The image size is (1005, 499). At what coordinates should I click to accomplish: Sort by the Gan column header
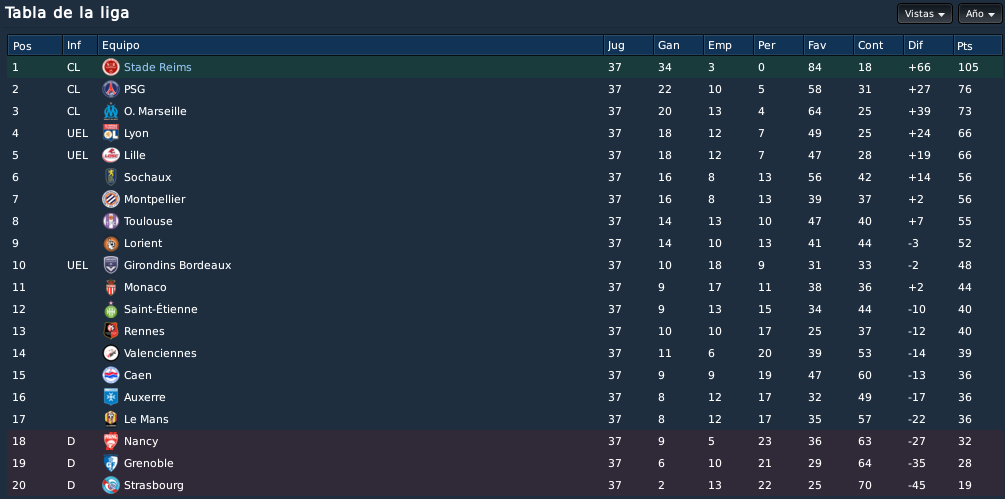678,45
